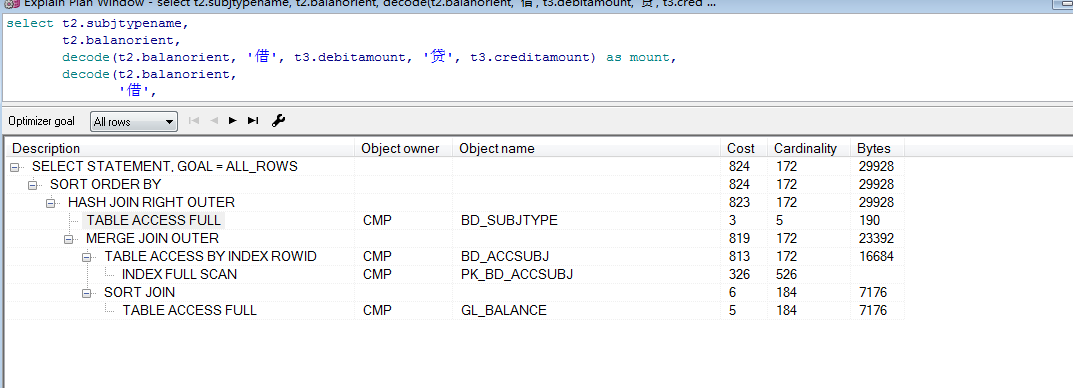Collapse HASH JOIN RIGHT OUTER node
The height and width of the screenshot is (388, 1073).
point(50,203)
